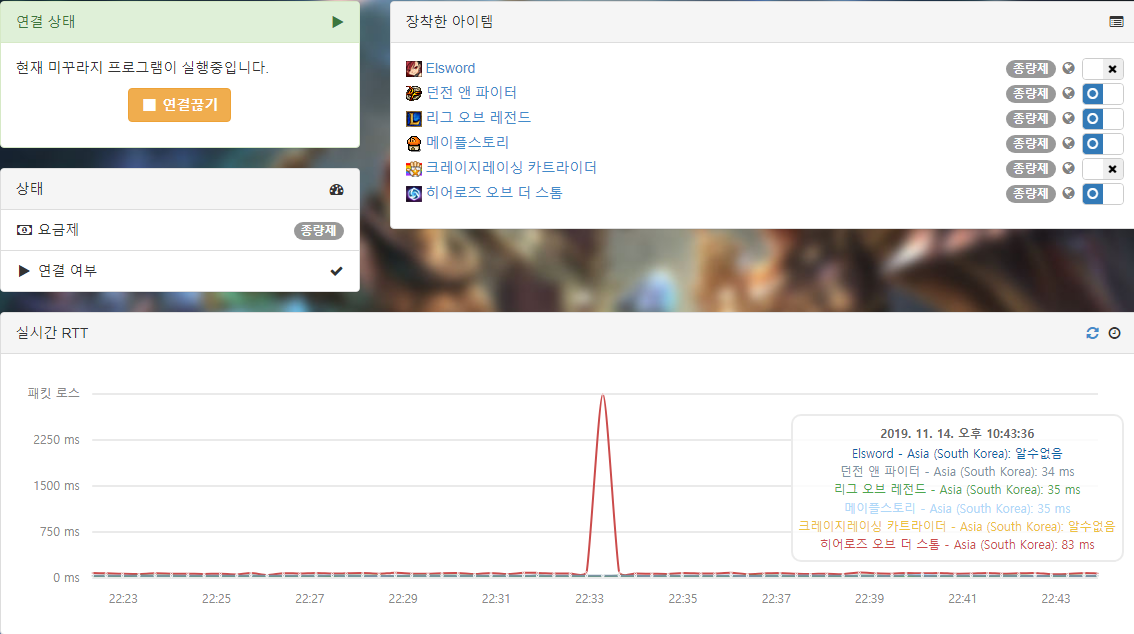Image resolution: width=1134 pixels, height=634 pixels.
Task: Click the dashboard gauge icon in 상태 header
Action: [336, 189]
